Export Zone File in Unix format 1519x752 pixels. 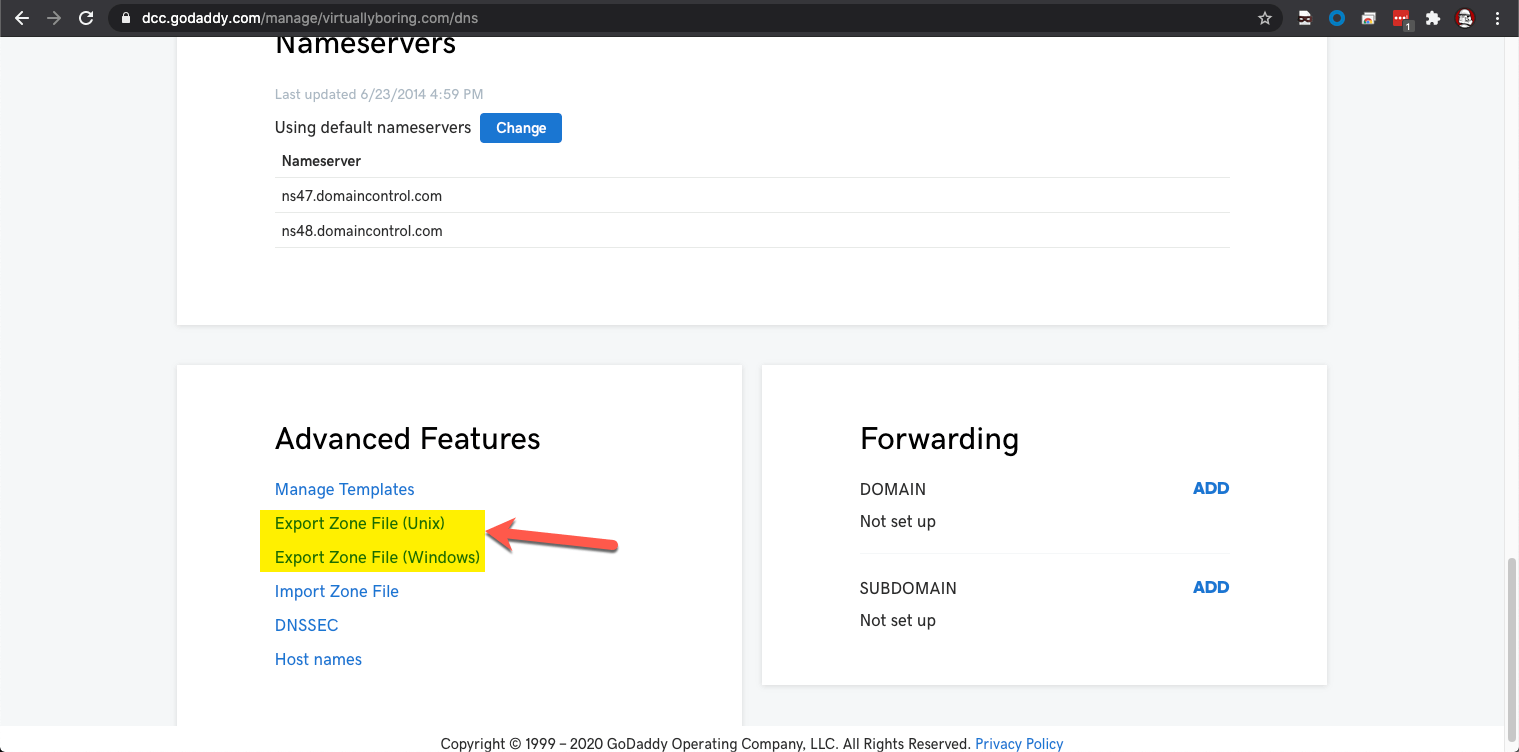point(359,523)
